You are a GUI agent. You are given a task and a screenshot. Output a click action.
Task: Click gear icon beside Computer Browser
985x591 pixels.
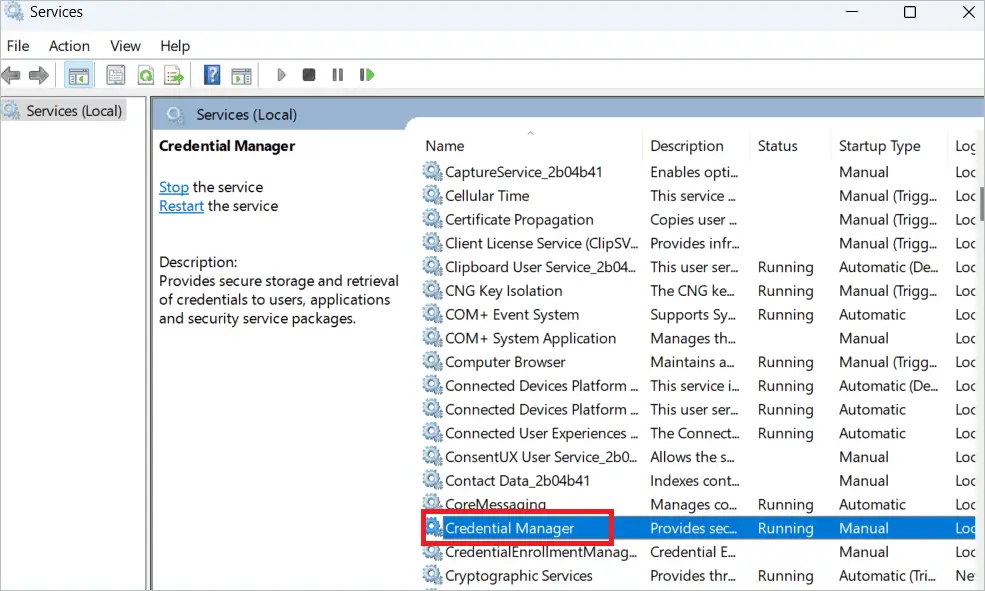tap(432, 361)
